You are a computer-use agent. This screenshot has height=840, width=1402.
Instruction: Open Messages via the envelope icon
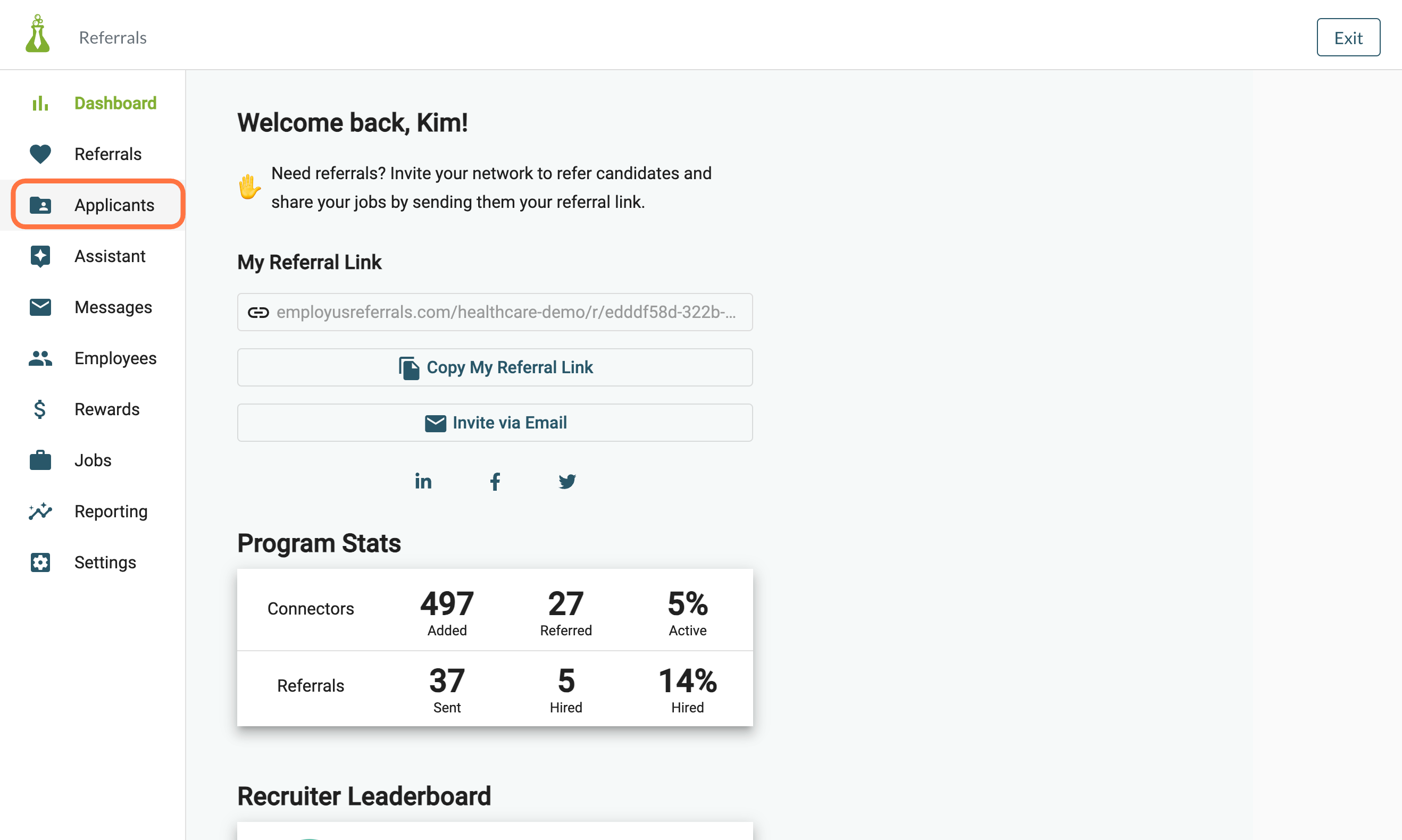coord(40,307)
